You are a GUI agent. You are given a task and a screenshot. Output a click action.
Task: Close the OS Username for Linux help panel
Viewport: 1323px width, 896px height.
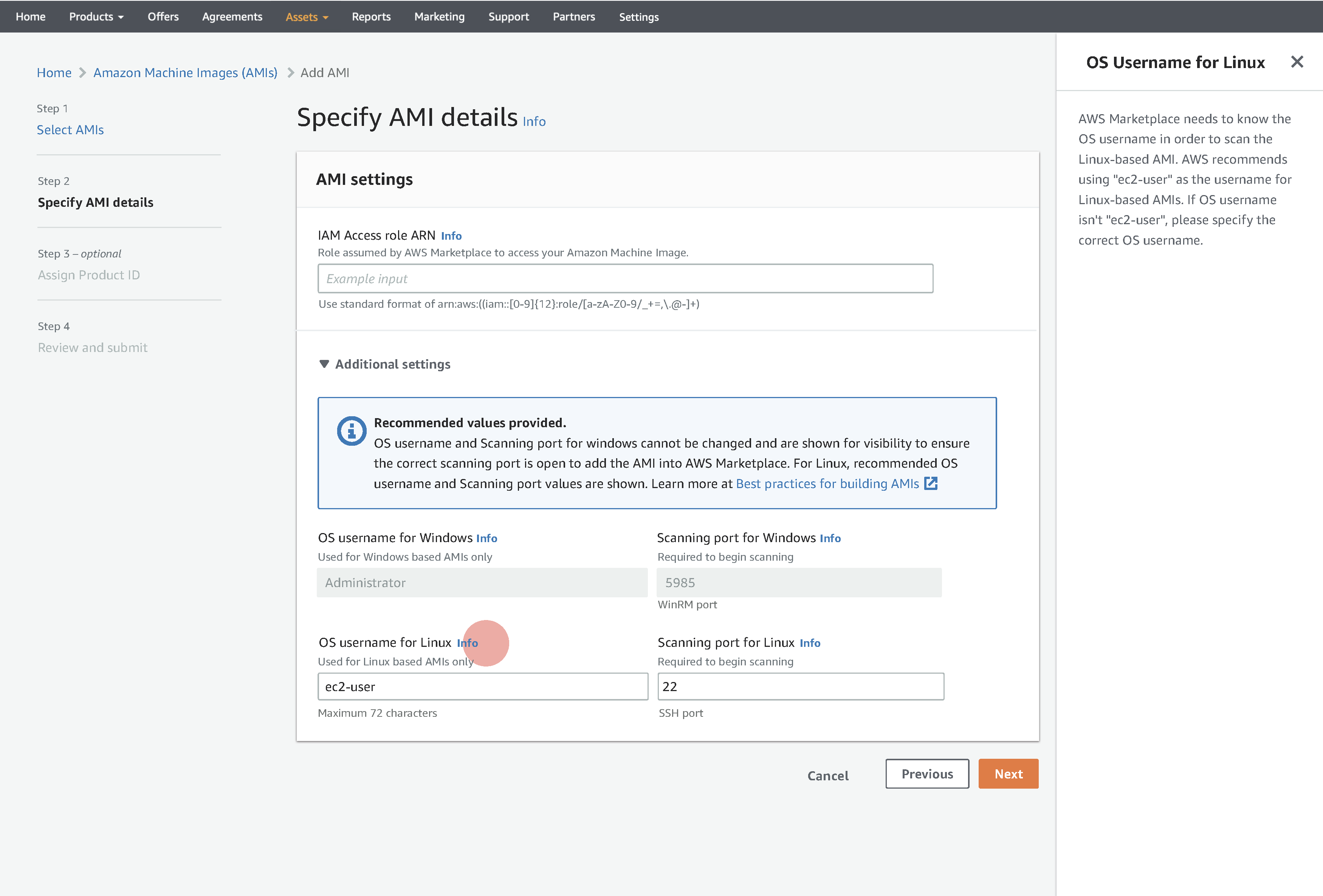pos(1297,62)
